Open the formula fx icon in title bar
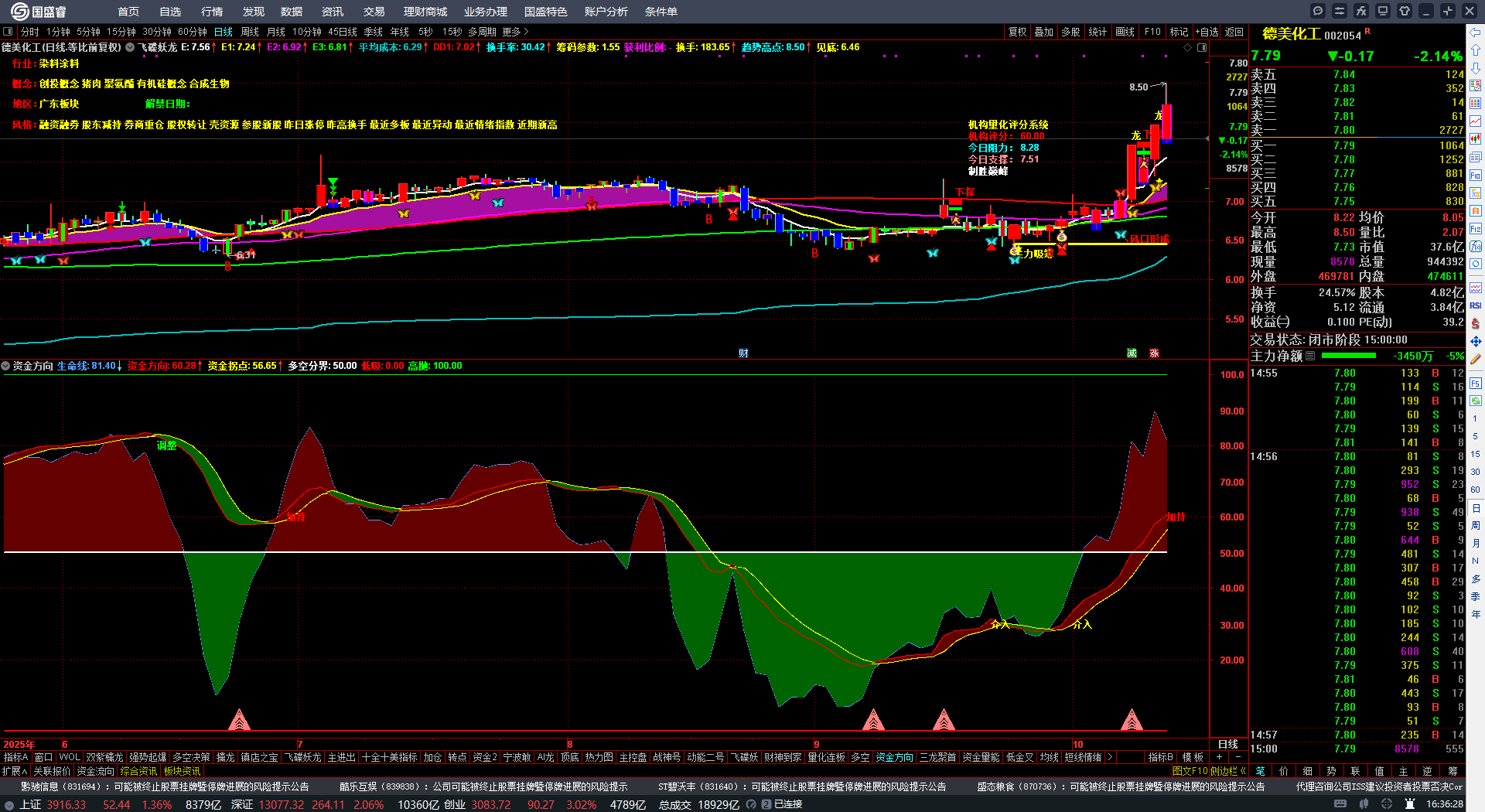 pos(1361,11)
